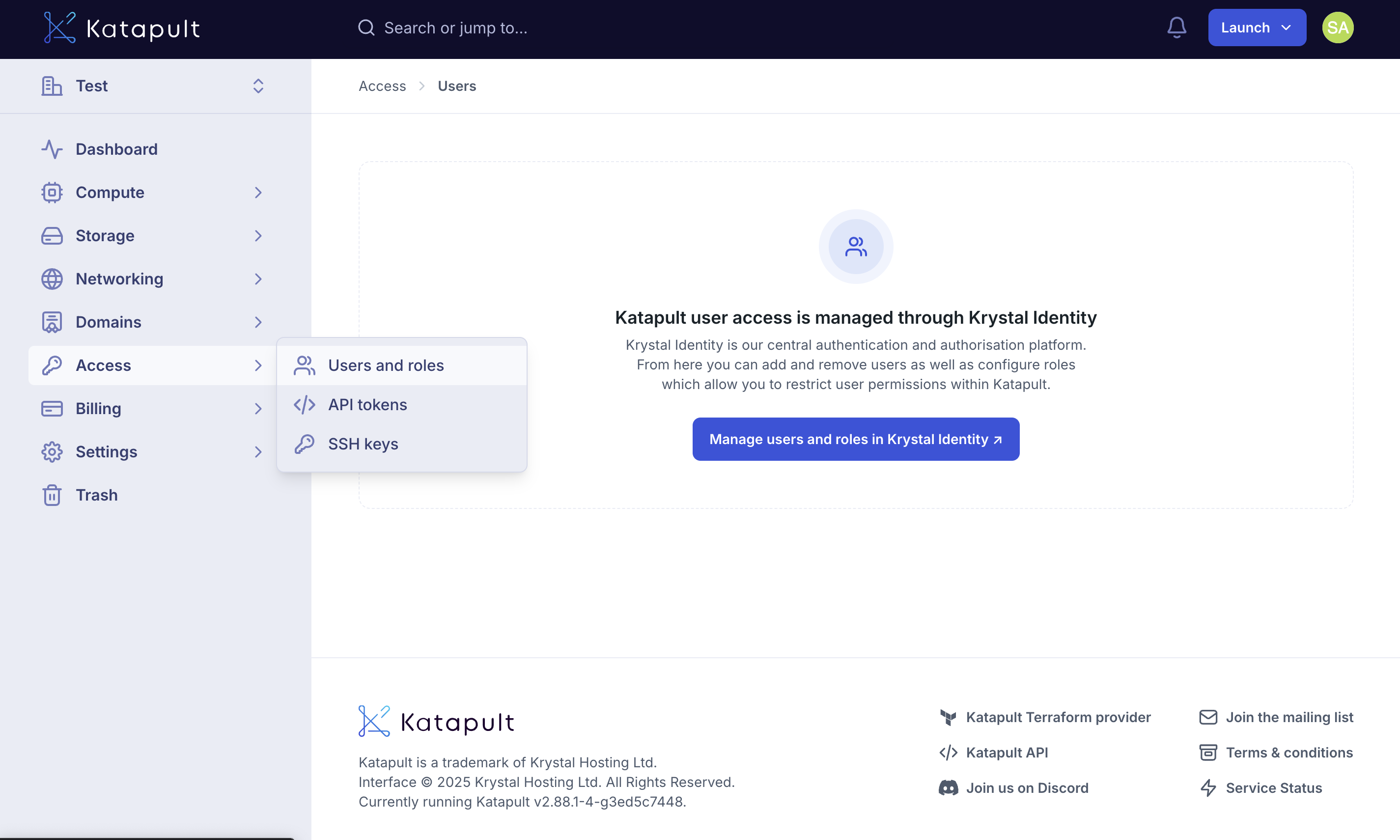
Task: Open the Test organization switcher arrows
Action: tap(258, 86)
